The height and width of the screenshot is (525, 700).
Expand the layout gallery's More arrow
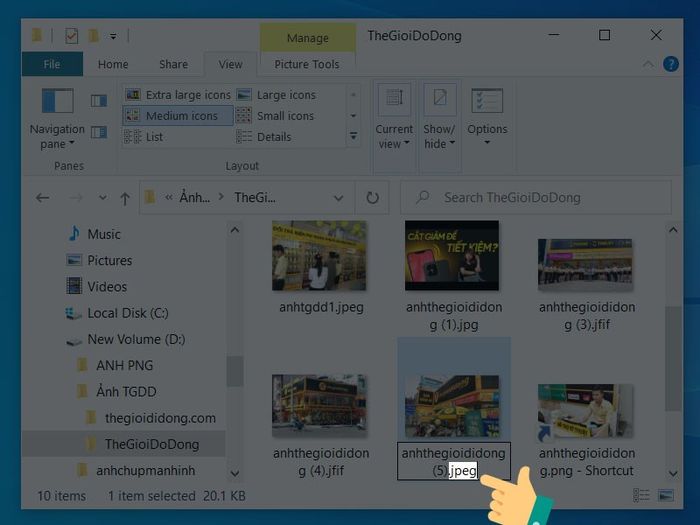coord(353,136)
